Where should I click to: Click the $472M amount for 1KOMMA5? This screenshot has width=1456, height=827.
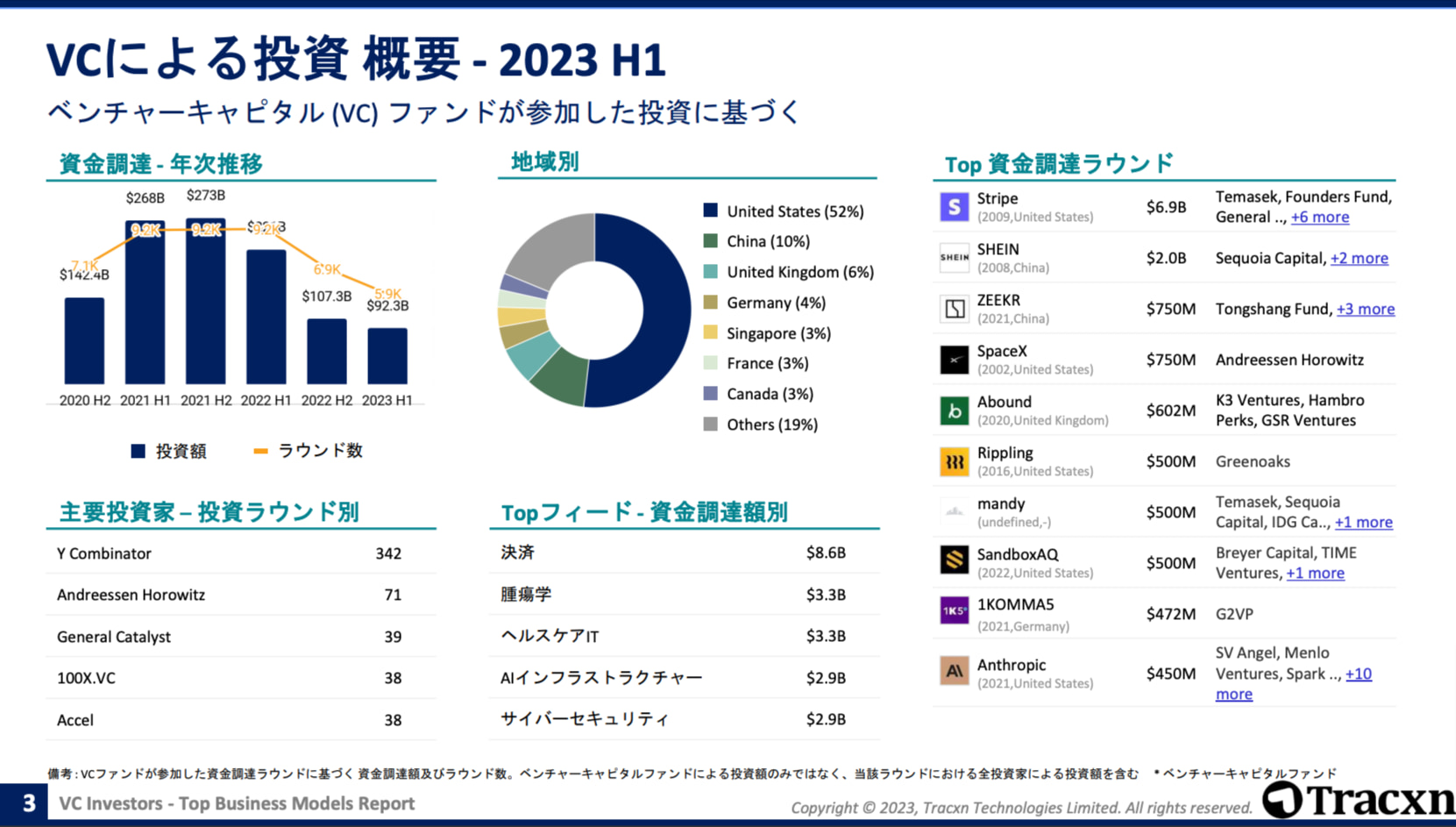pos(1171,614)
